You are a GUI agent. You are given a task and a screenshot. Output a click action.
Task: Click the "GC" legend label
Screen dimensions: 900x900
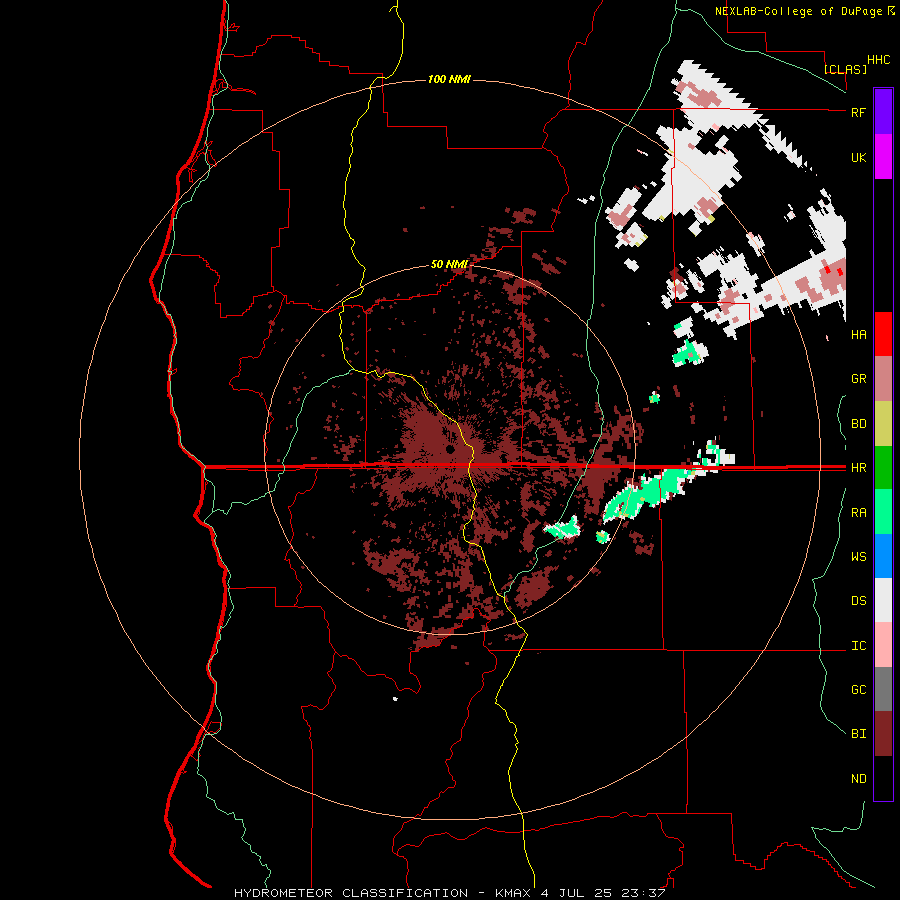858,690
